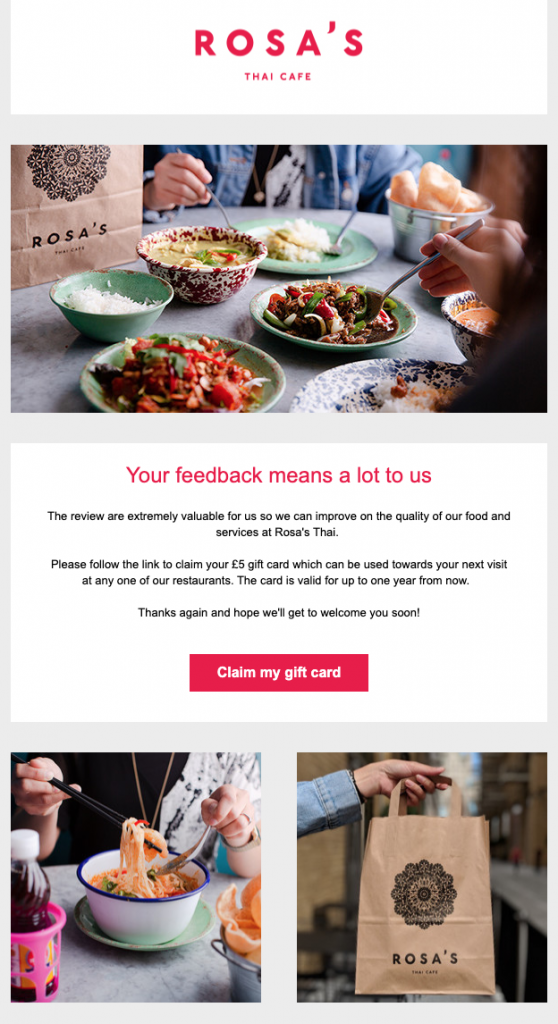558x1024 pixels.
Task: Click the paragraph about the £5 gift card
Action: [x=279, y=572]
